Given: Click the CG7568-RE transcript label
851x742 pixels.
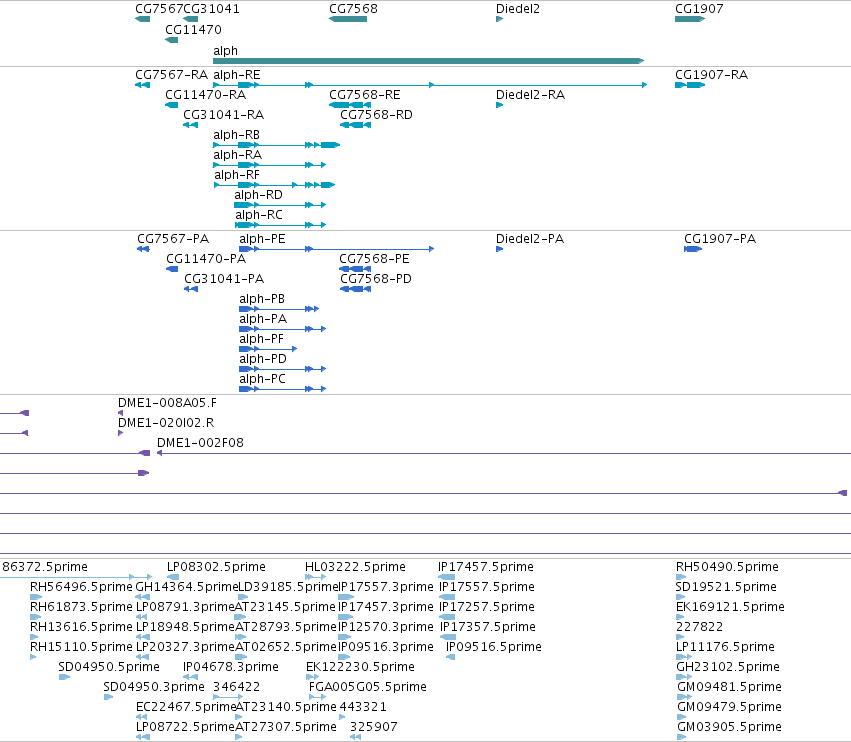Looking at the screenshot, I should 365,94.
